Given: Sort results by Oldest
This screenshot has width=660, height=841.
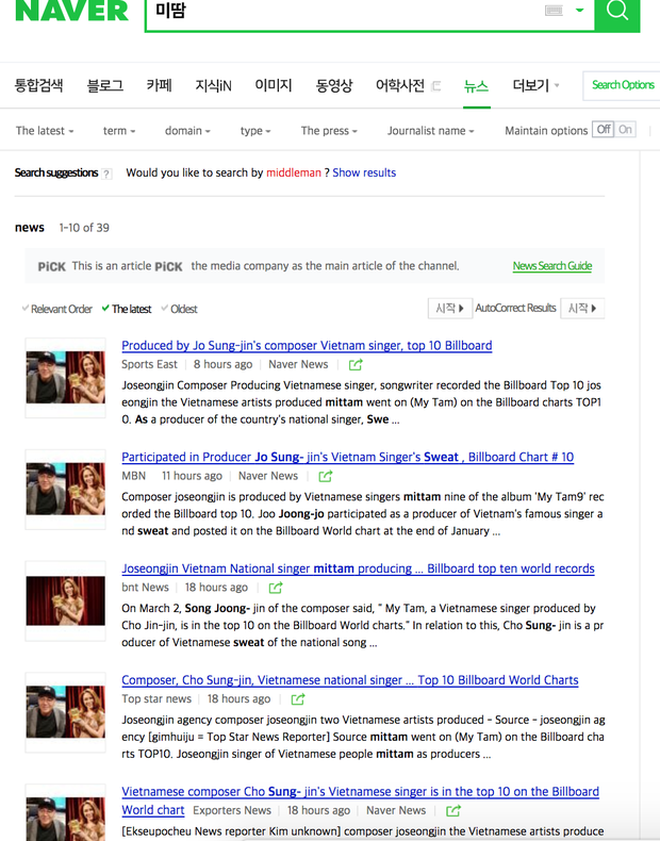Looking at the screenshot, I should click(x=180, y=309).
